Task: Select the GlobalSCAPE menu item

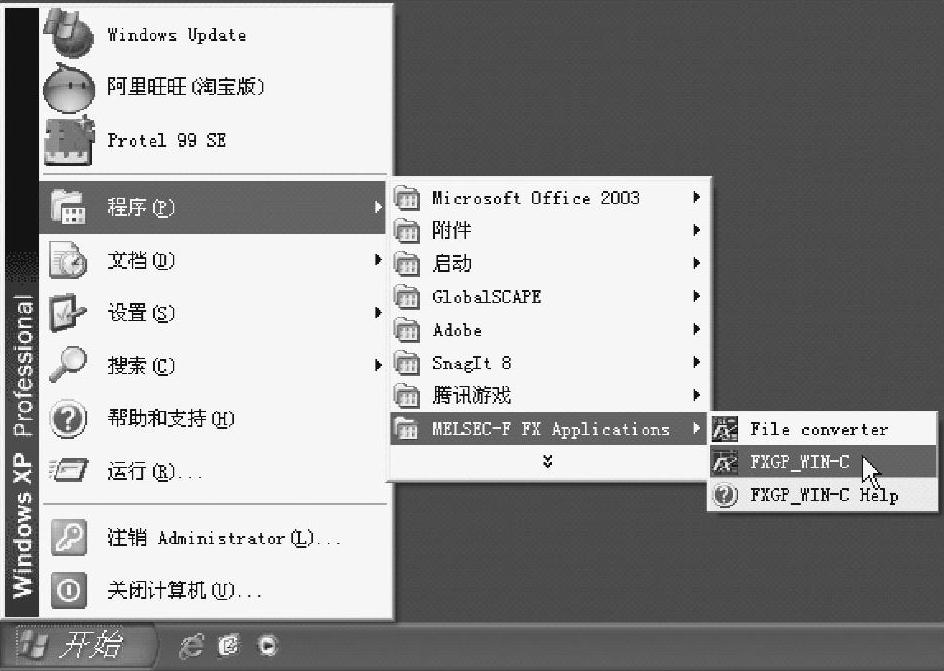Action: (x=548, y=297)
